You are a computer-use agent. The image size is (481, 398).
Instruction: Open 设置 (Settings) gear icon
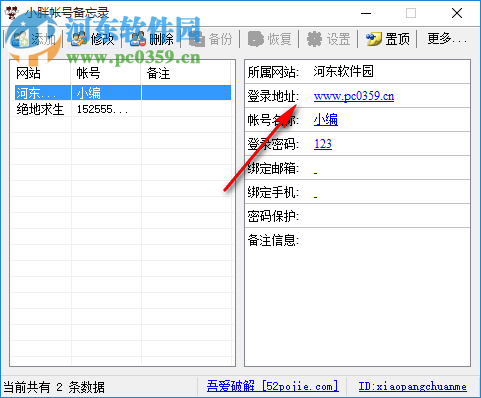click(x=314, y=39)
